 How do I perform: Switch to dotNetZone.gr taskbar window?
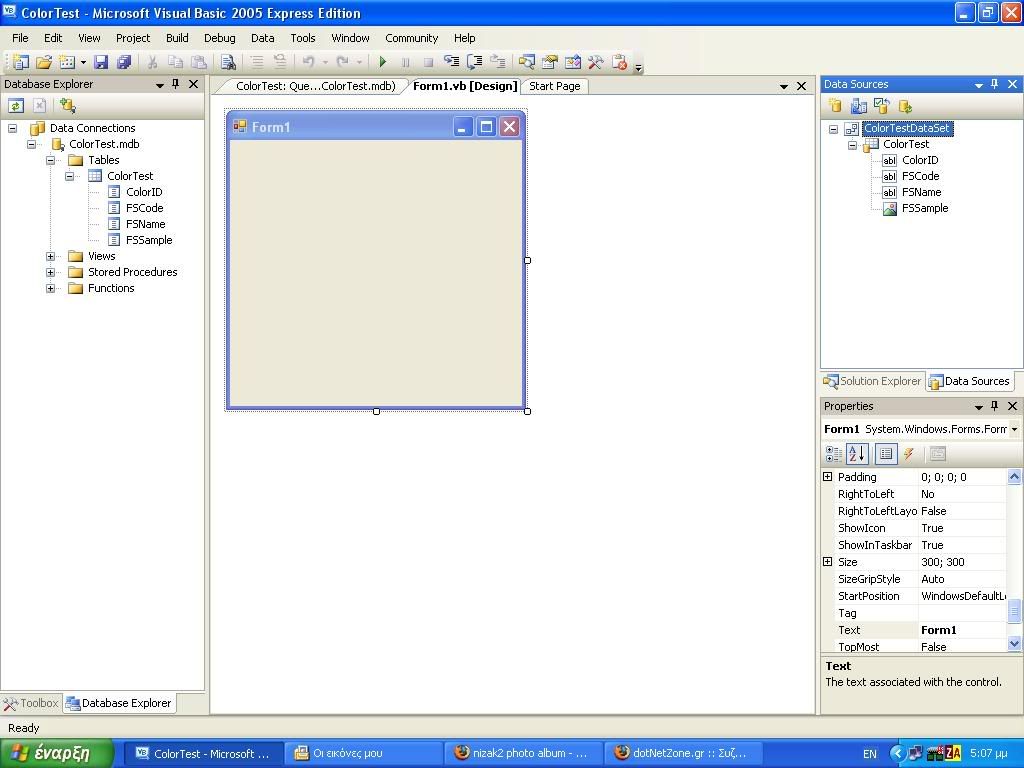tap(683, 753)
